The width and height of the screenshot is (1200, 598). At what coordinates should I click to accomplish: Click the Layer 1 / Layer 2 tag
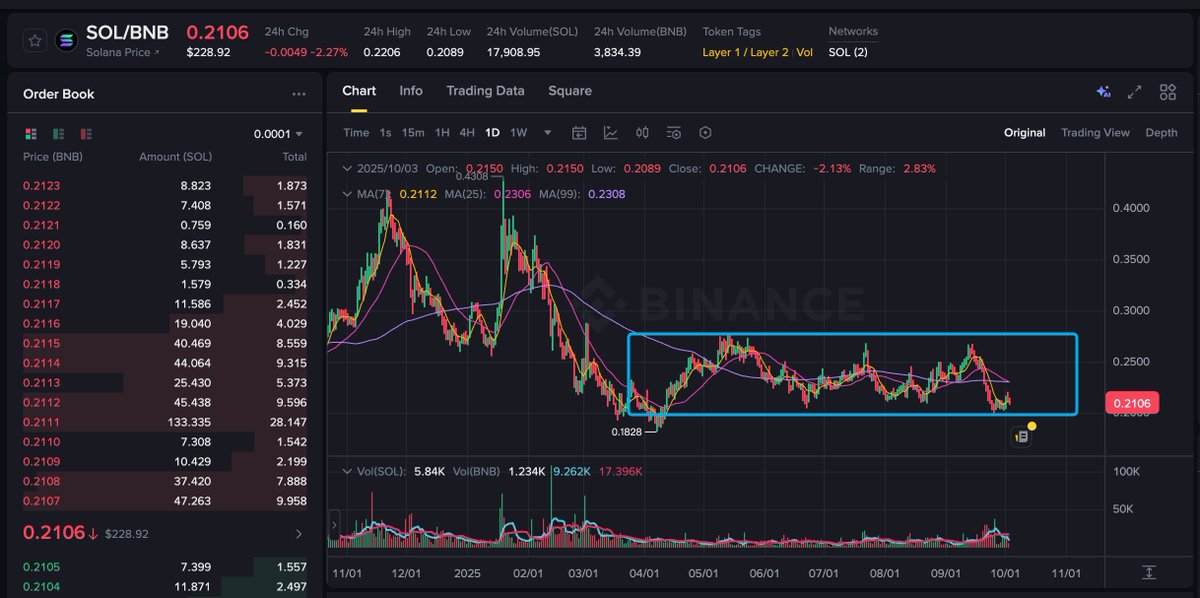point(745,52)
